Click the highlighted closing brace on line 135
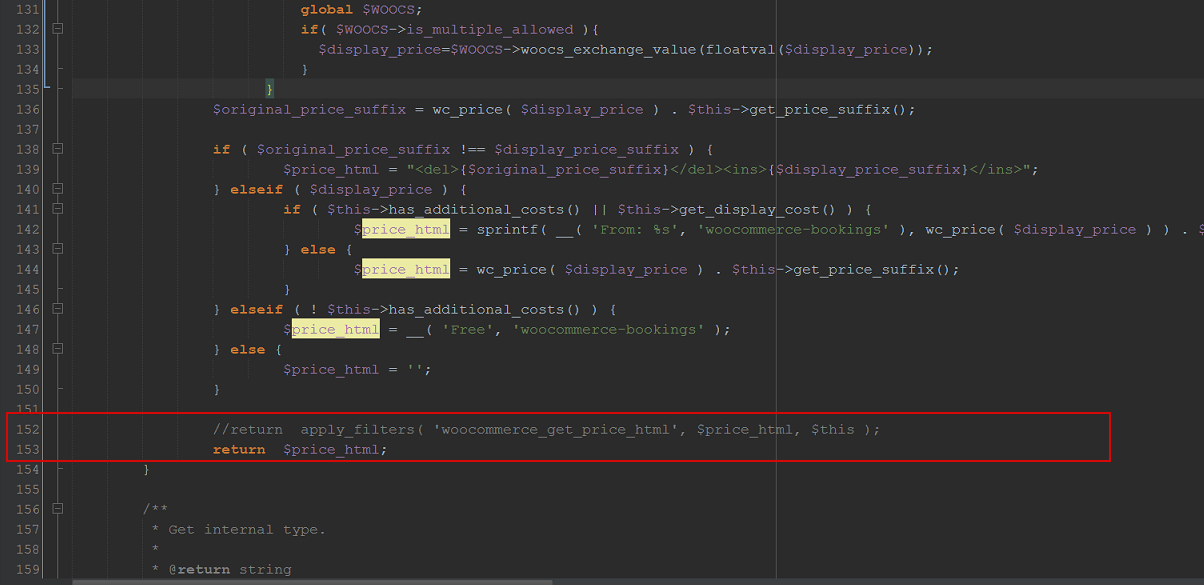 coord(270,89)
